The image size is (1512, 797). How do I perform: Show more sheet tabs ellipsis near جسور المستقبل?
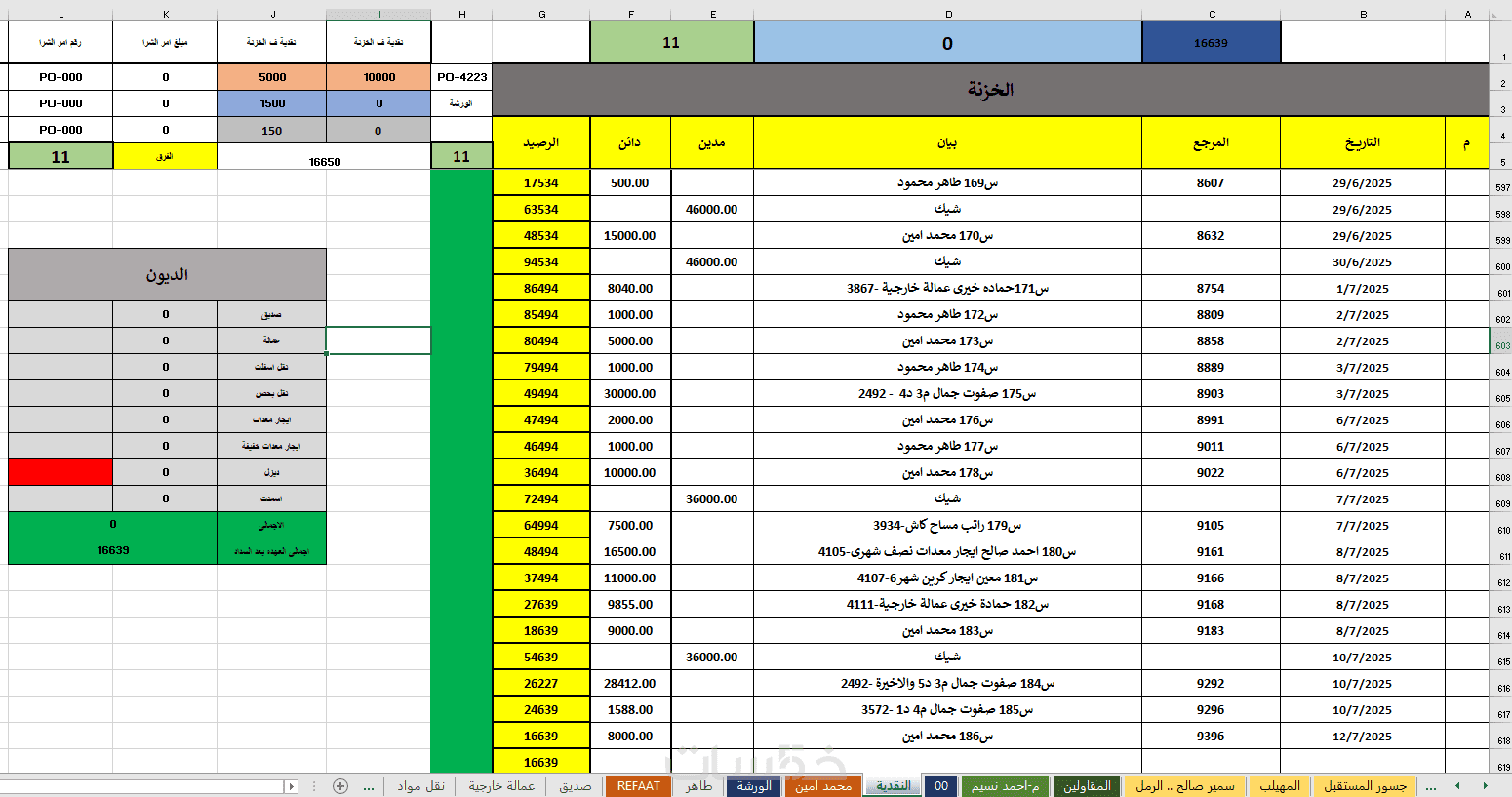tap(1430, 786)
